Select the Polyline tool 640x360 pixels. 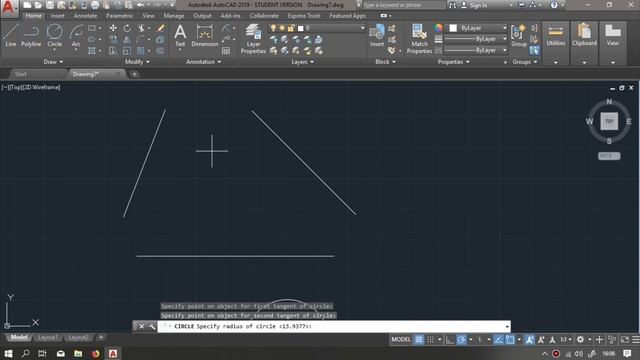[x=31, y=35]
